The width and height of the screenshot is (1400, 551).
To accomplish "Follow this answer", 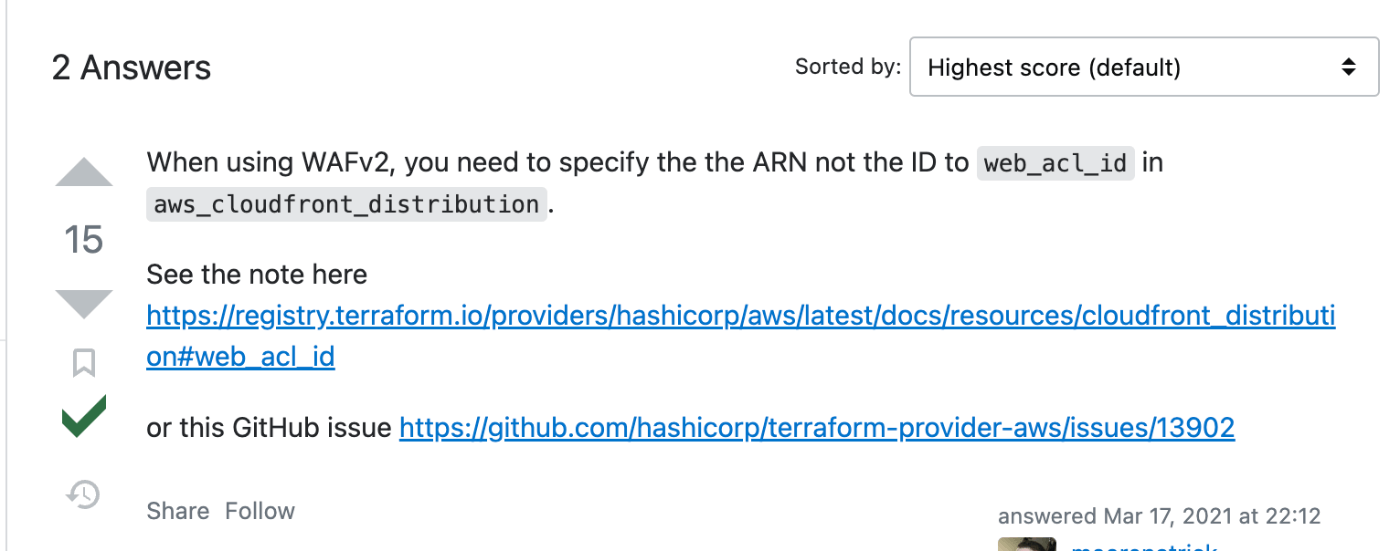I will pos(260,511).
